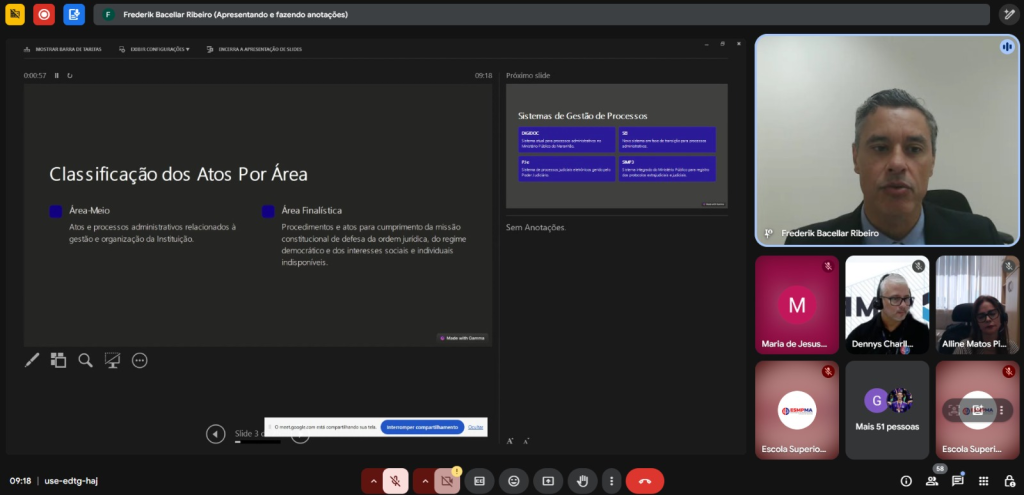Unmute the microphone in the call bar

point(395,481)
